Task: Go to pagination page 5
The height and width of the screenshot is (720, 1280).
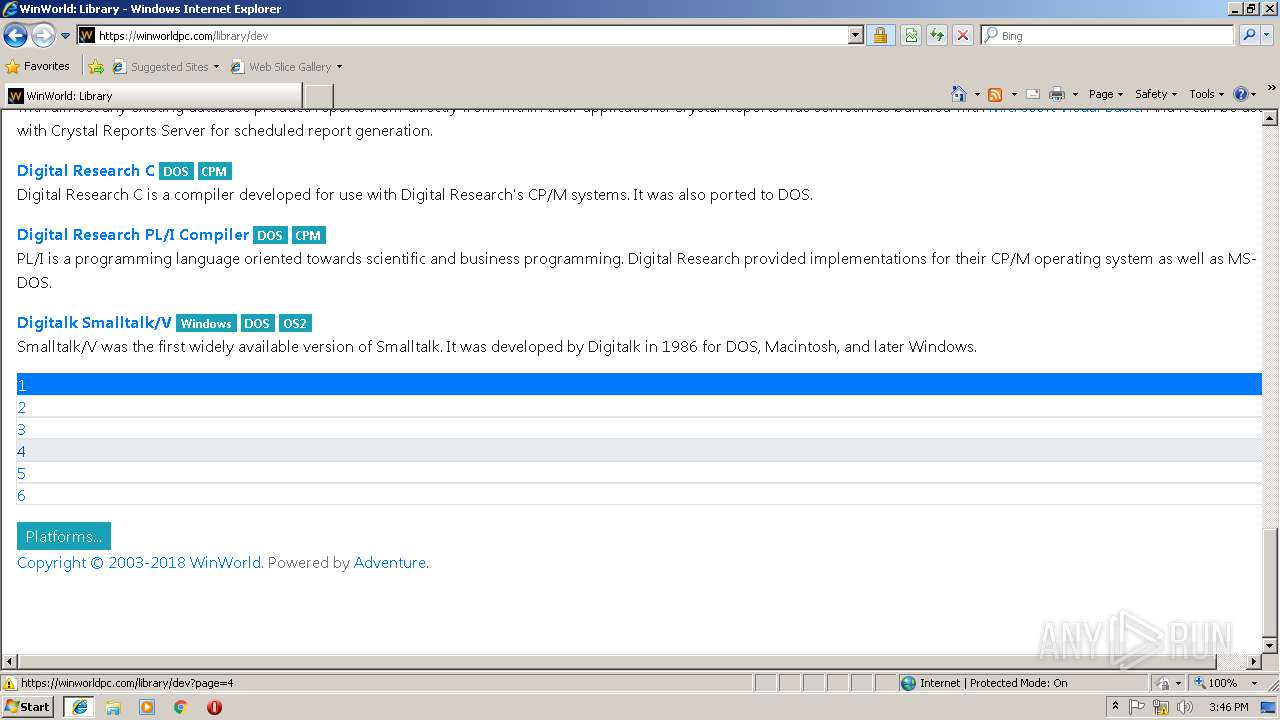Action: click(639, 473)
